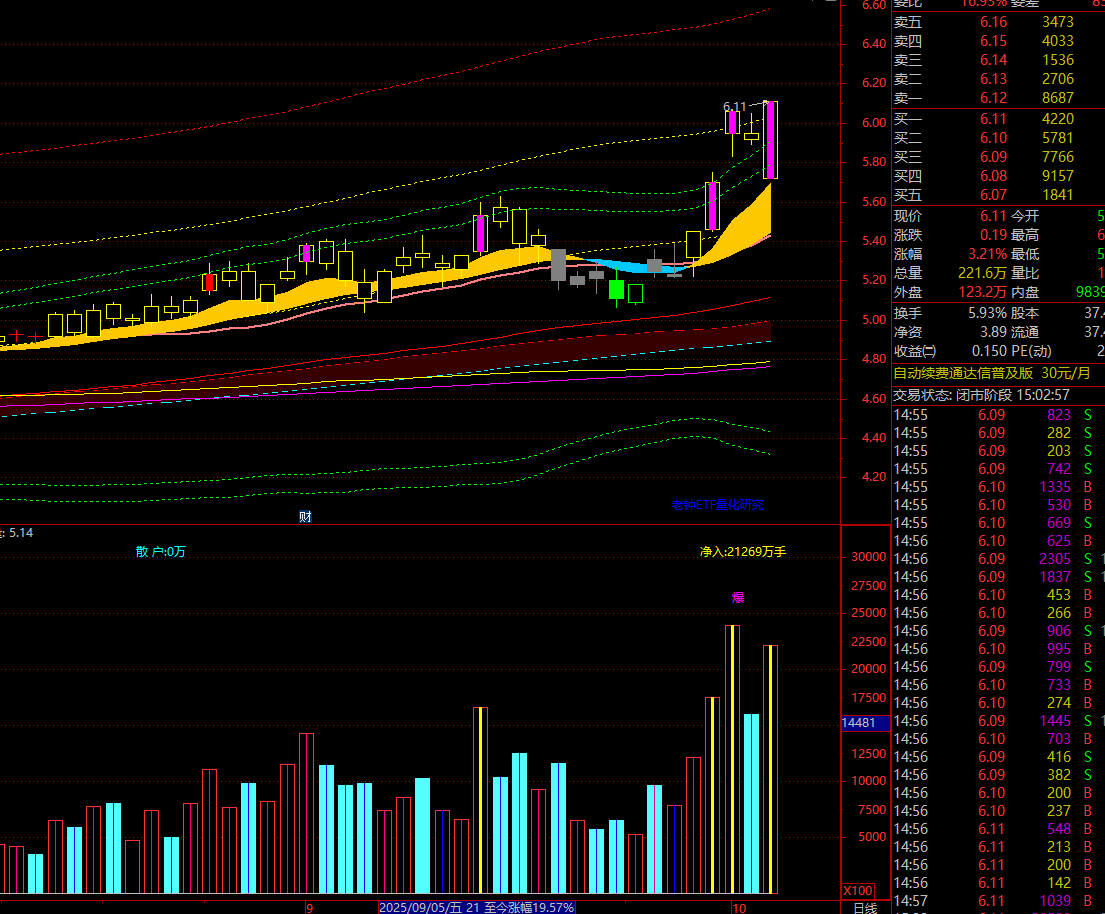Click the 爆 volume-burst marker above the bars

[x=738, y=598]
